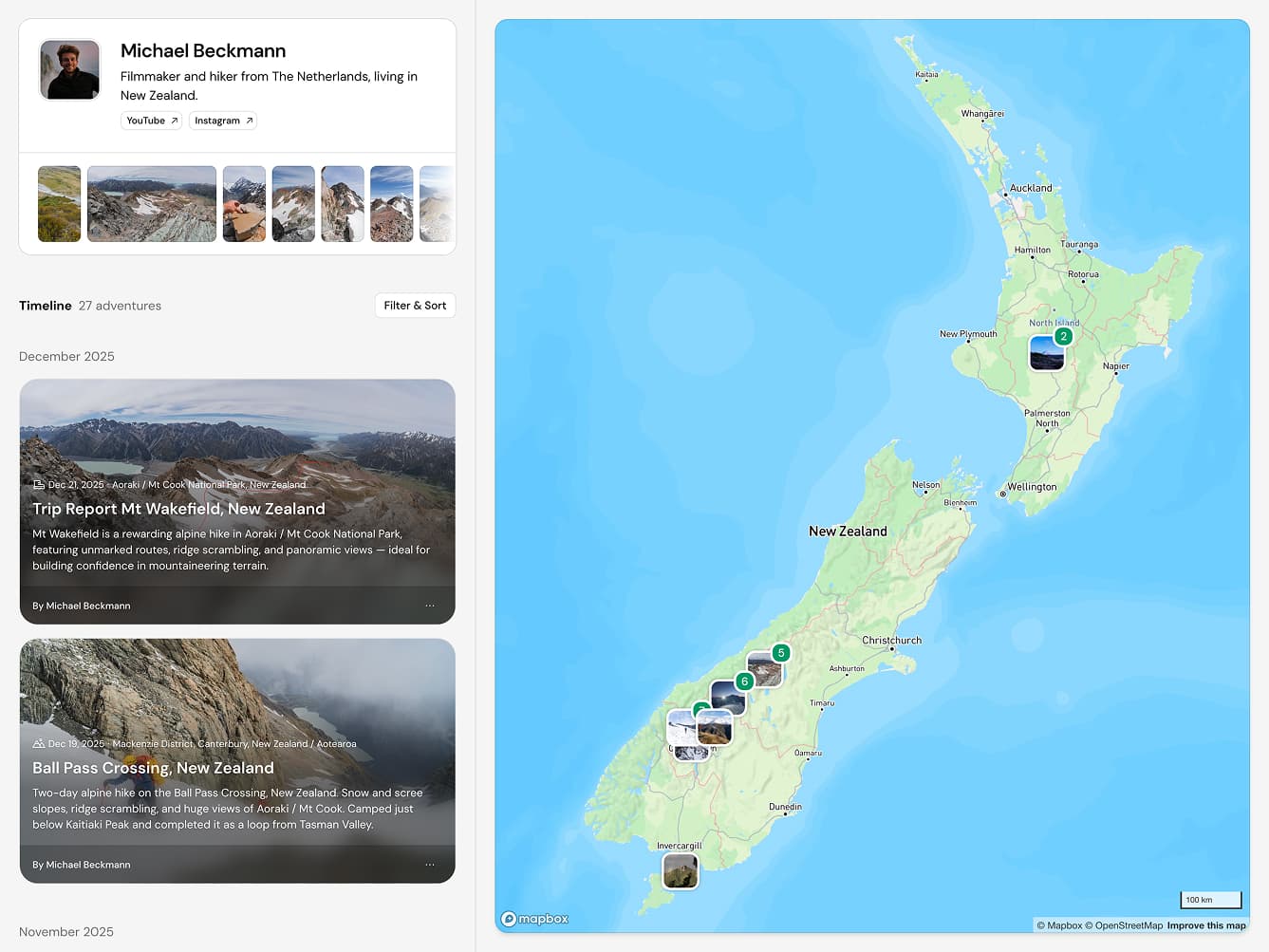The width and height of the screenshot is (1269, 952).
Task: Select the golden hills photo map marker
Action: tap(715, 729)
